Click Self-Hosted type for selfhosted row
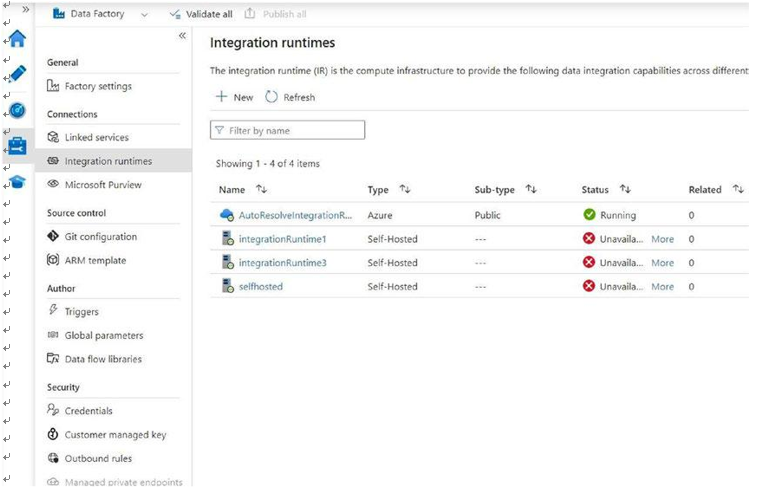 [392, 287]
